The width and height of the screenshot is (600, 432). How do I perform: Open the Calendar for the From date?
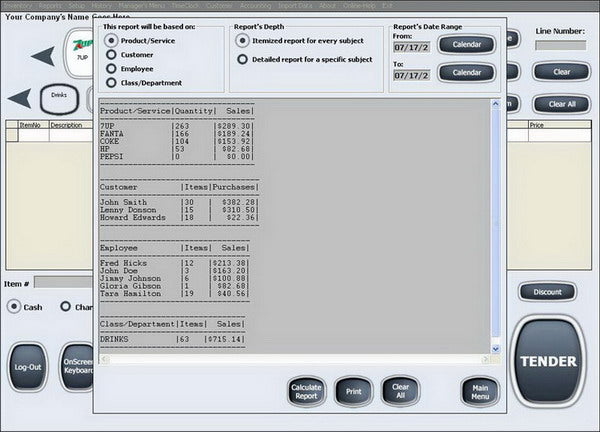[x=467, y=44]
